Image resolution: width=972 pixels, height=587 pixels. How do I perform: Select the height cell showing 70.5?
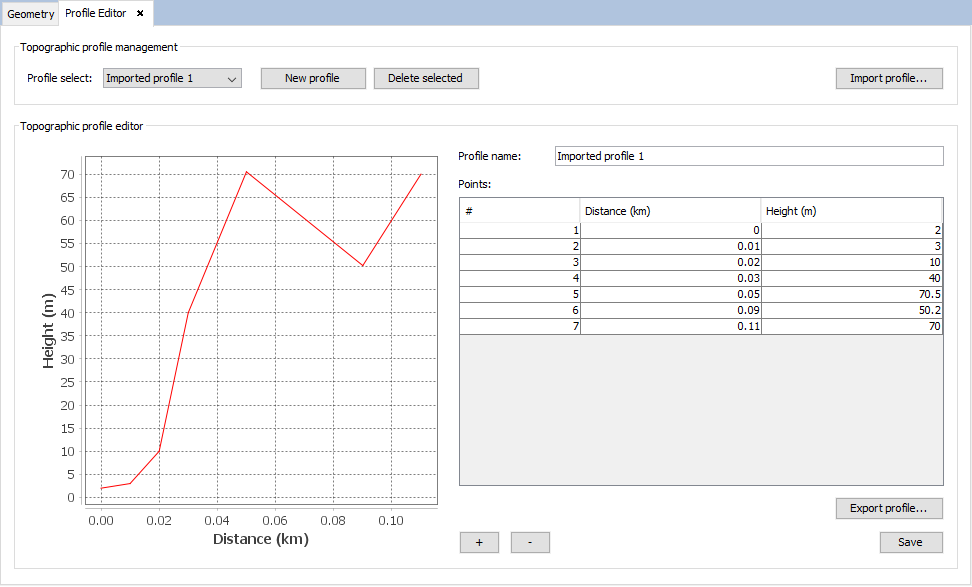coord(851,295)
